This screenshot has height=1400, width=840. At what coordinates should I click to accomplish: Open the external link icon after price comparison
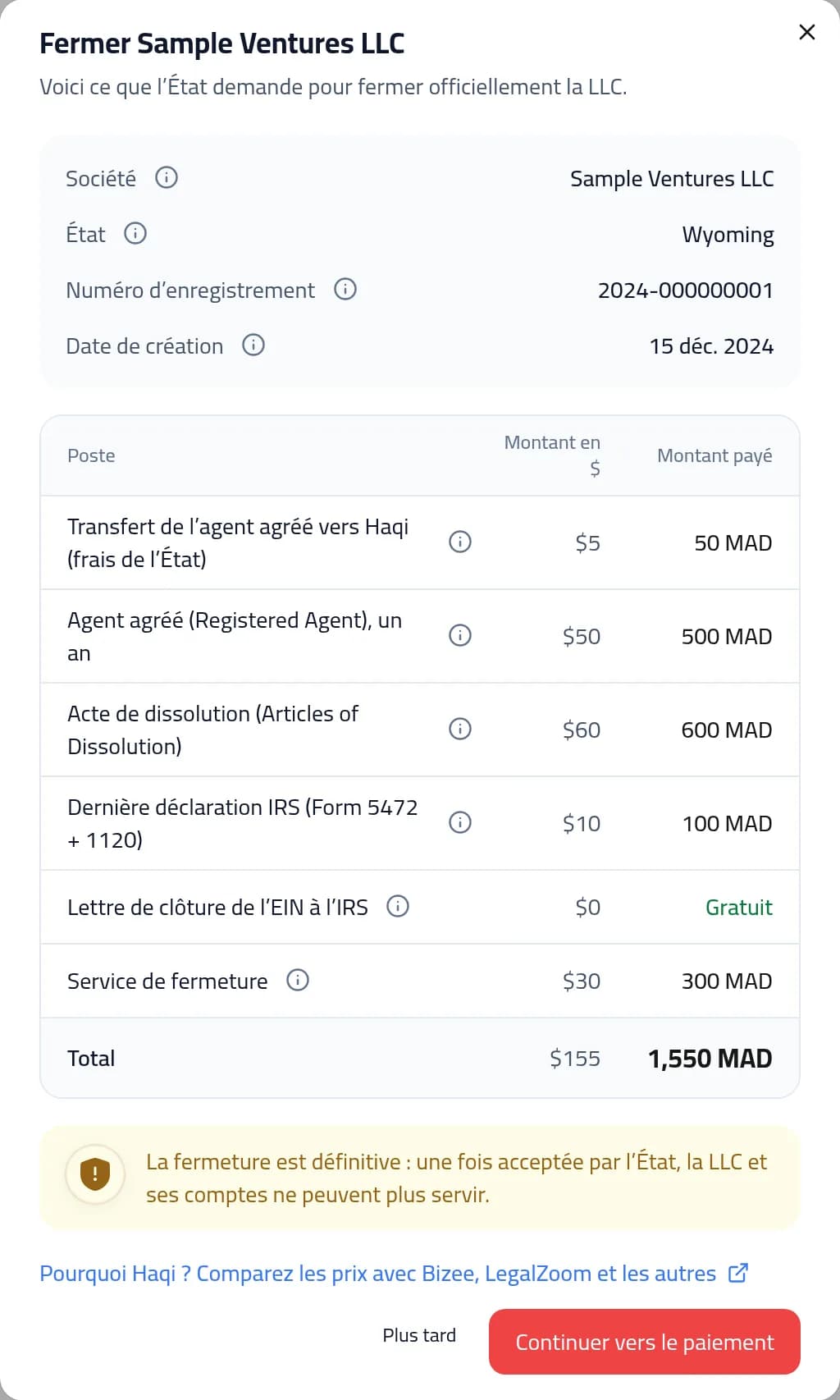pyautogui.click(x=738, y=1273)
